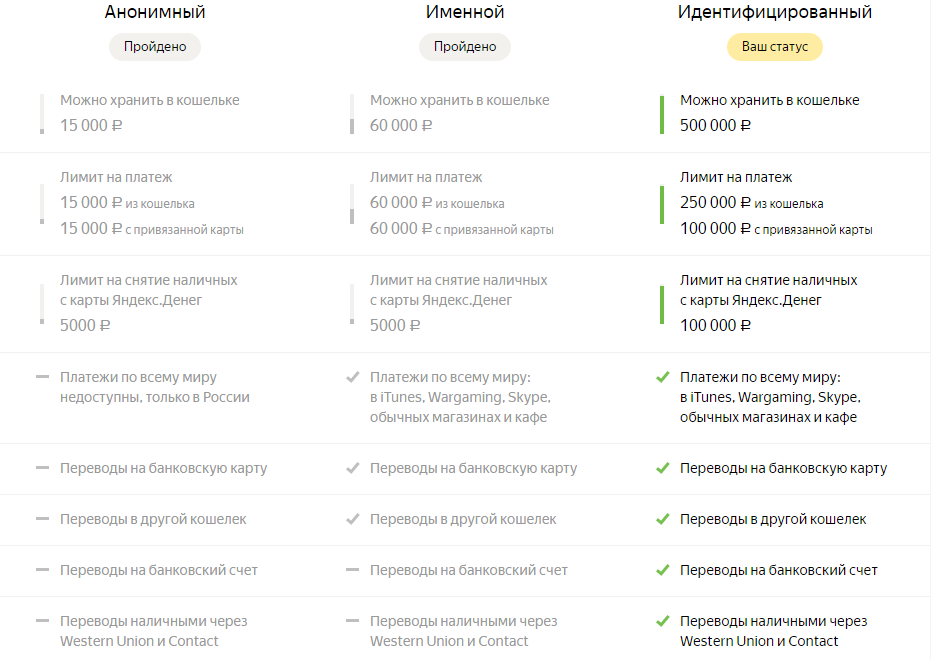Click green checkmark for Идентифицированный 'Переводы на банковский счет'
The height and width of the screenshot is (660, 931).
663,570
